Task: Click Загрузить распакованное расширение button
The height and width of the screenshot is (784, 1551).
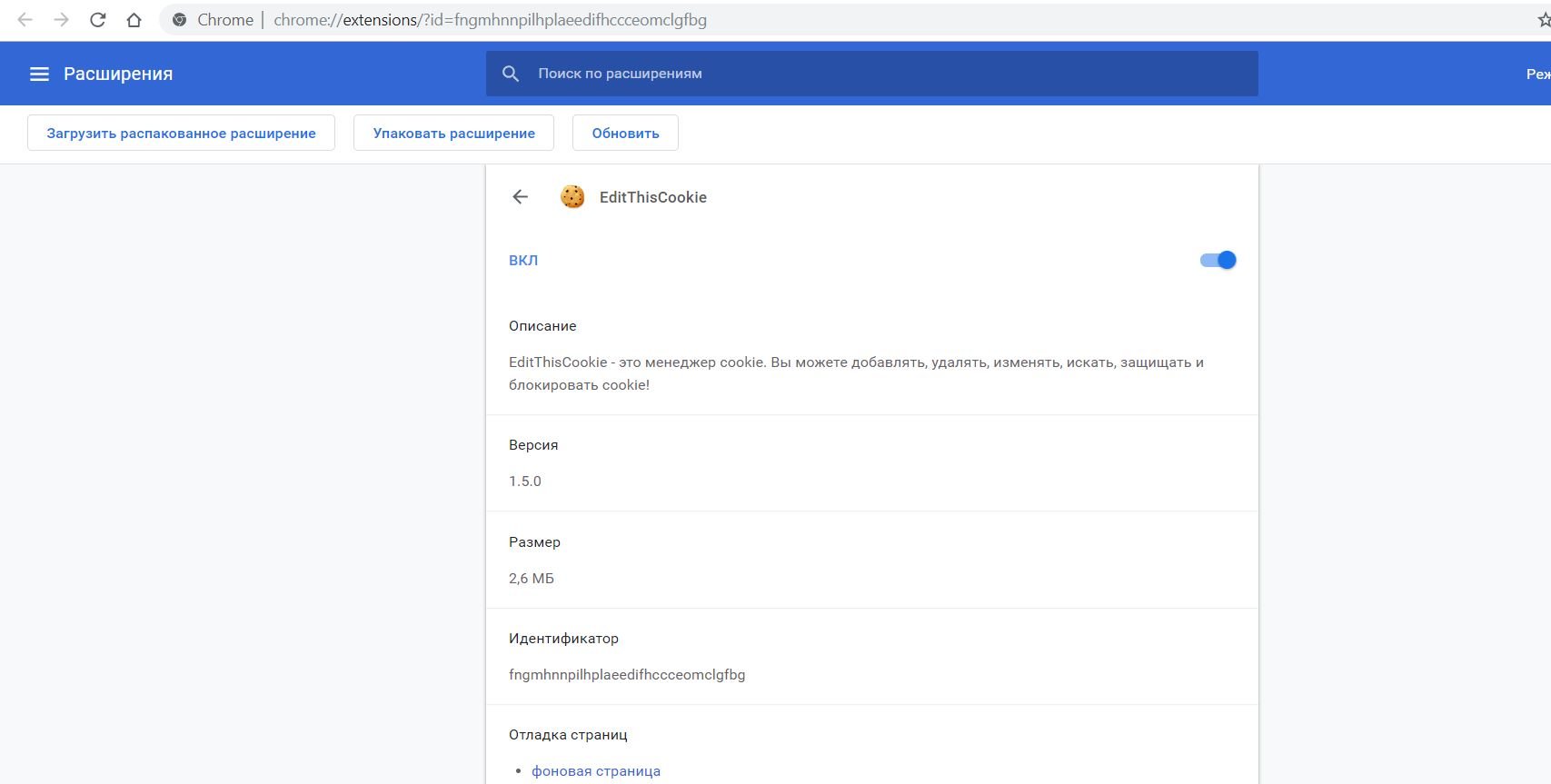Action: click(x=181, y=133)
